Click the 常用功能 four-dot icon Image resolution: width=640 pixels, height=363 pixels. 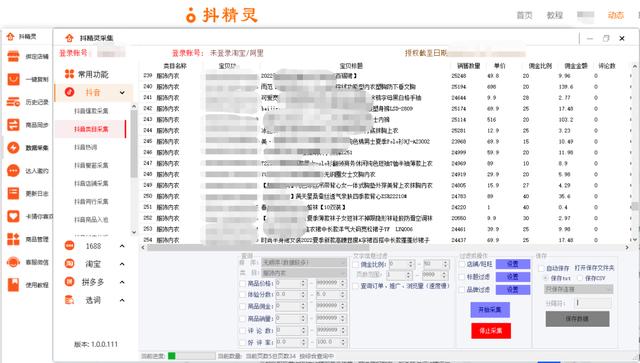69,74
